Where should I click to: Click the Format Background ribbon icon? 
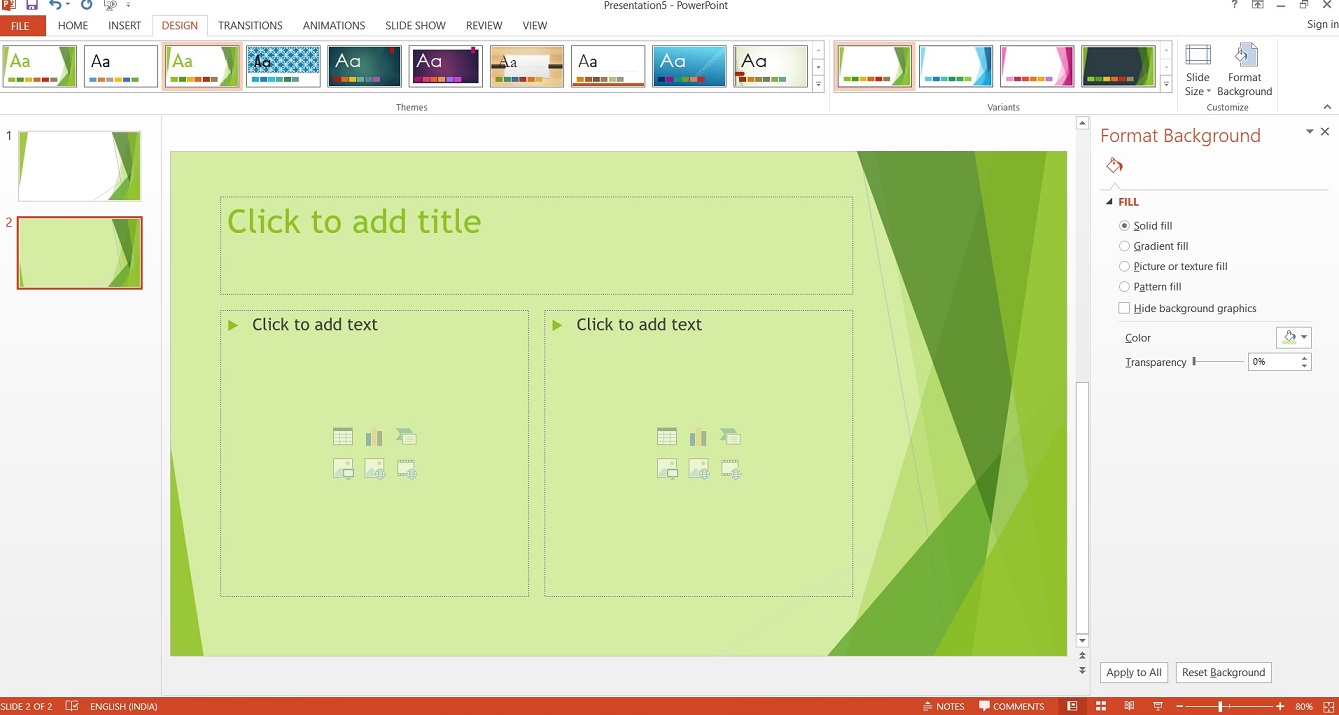(1244, 69)
